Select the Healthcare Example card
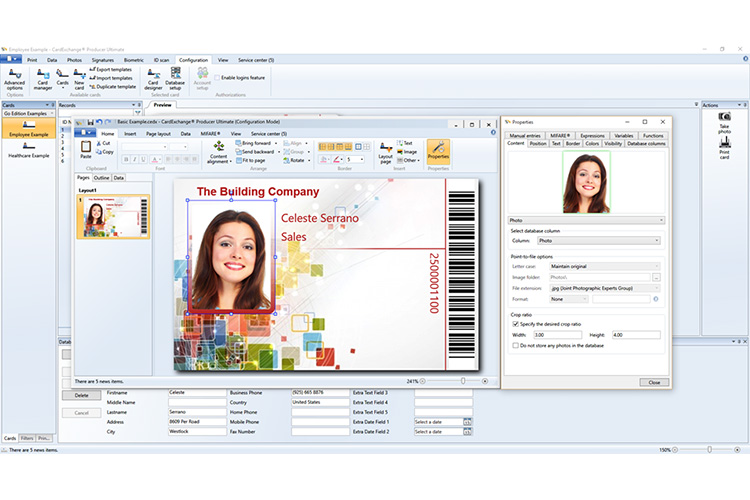This screenshot has height=500, width=750. (29, 150)
